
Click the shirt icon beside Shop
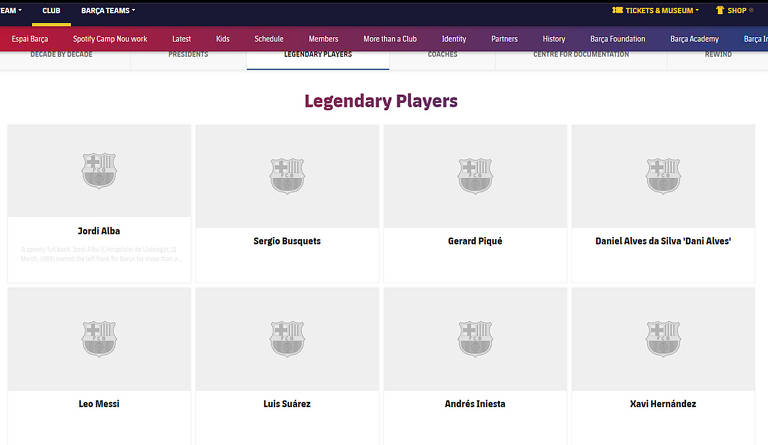click(720, 10)
